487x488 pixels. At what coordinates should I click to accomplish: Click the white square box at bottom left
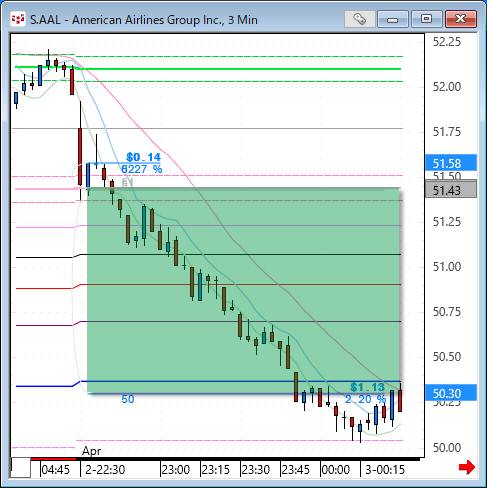[x=21, y=468]
